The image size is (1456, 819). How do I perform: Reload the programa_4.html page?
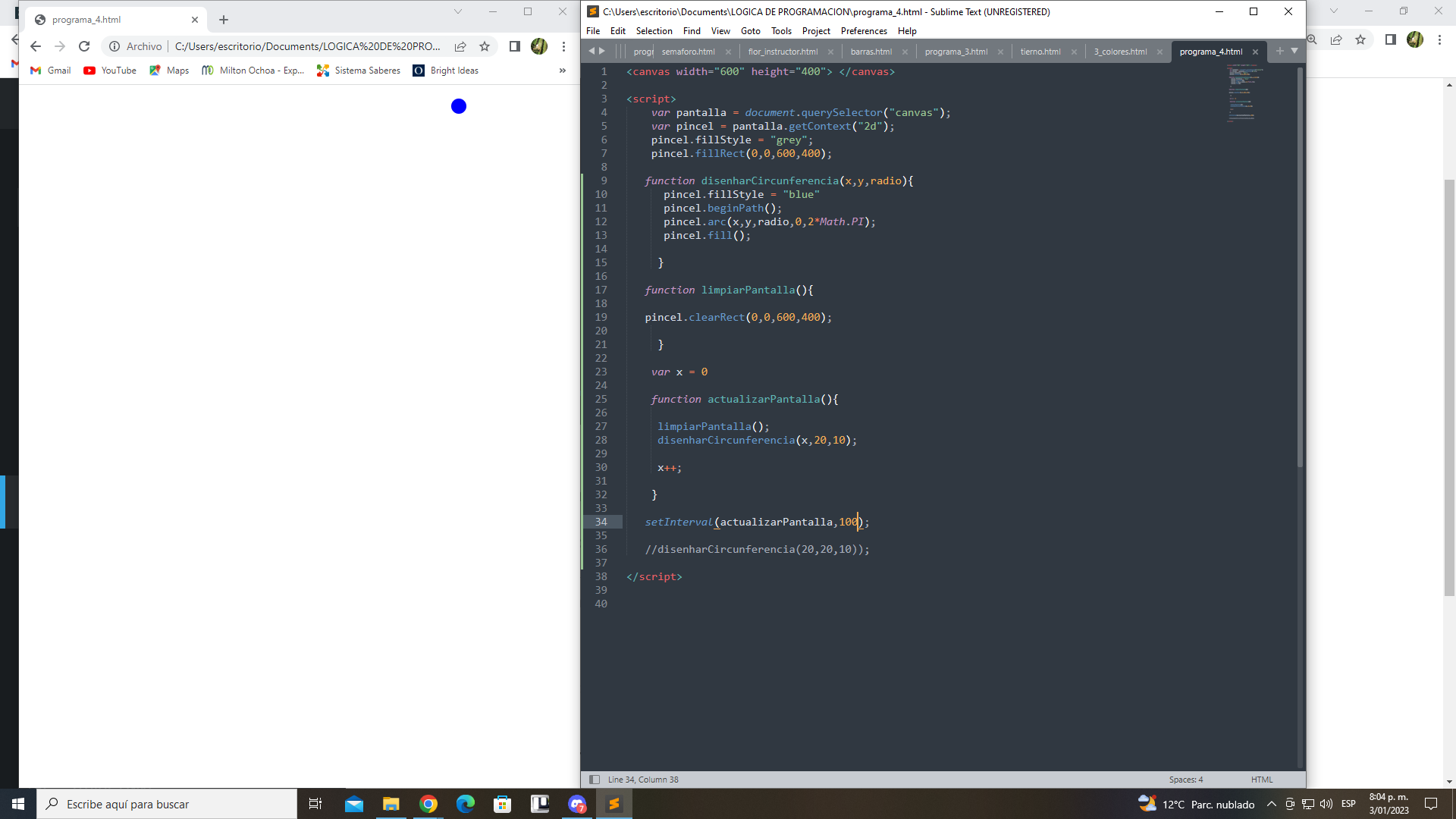click(84, 46)
